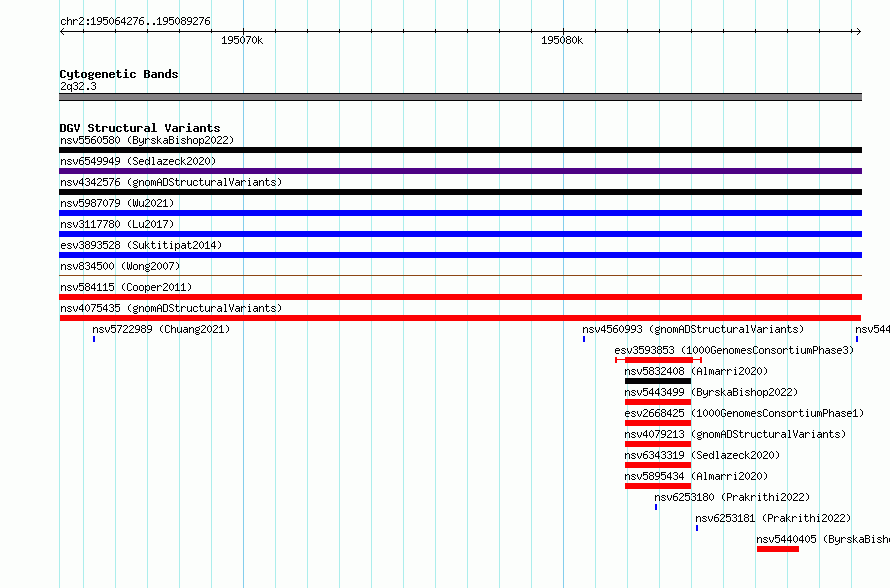Screen dimensions: 890x588
Task: Open esv2668425 (1000GenomesConsortiumPhase1) label
Action: coord(744,413)
